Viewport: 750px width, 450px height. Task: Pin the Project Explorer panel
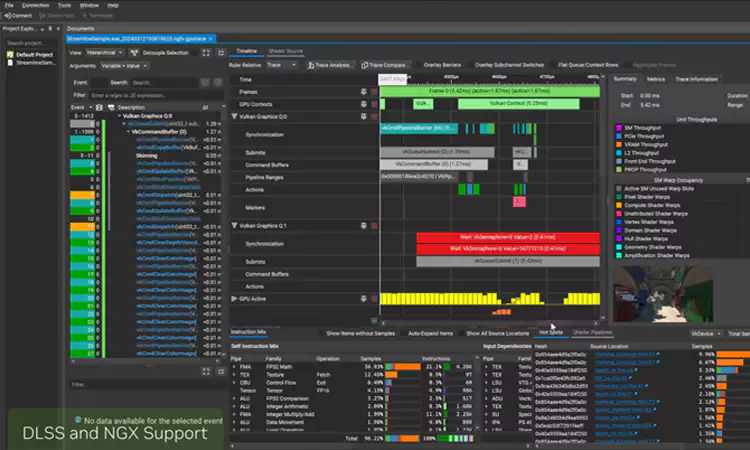click(x=50, y=29)
